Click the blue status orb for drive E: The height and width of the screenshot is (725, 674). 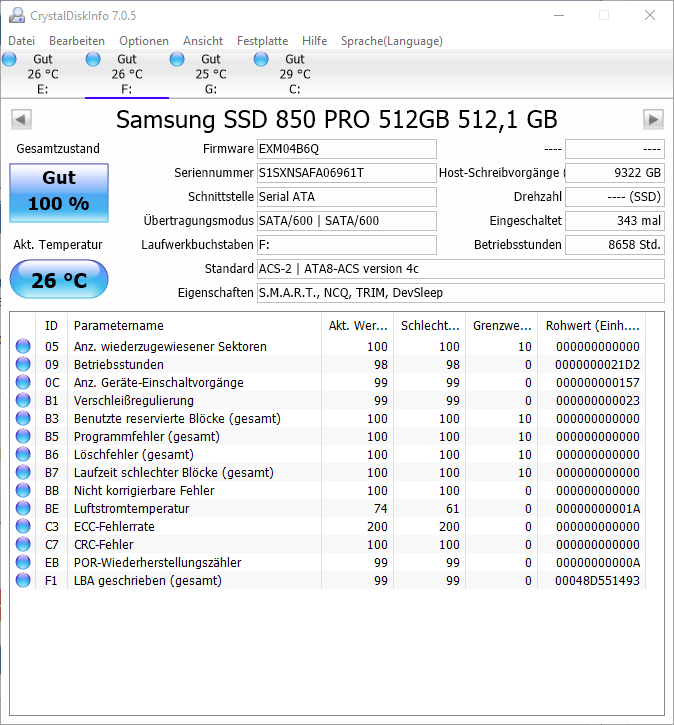click(9, 59)
